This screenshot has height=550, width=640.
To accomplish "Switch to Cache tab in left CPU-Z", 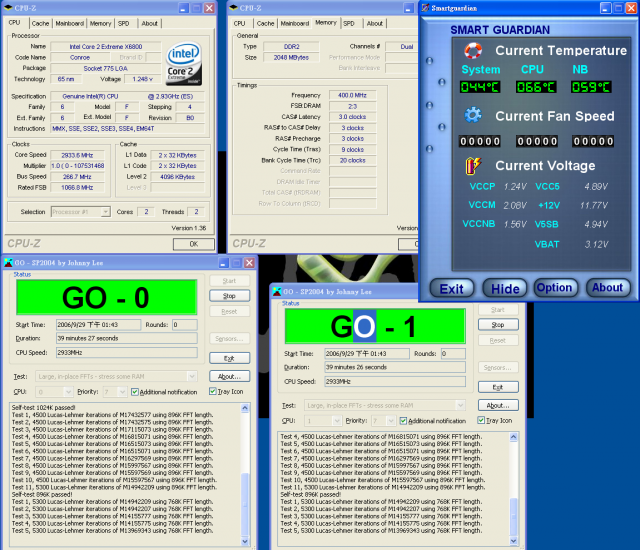I will coord(40,24).
